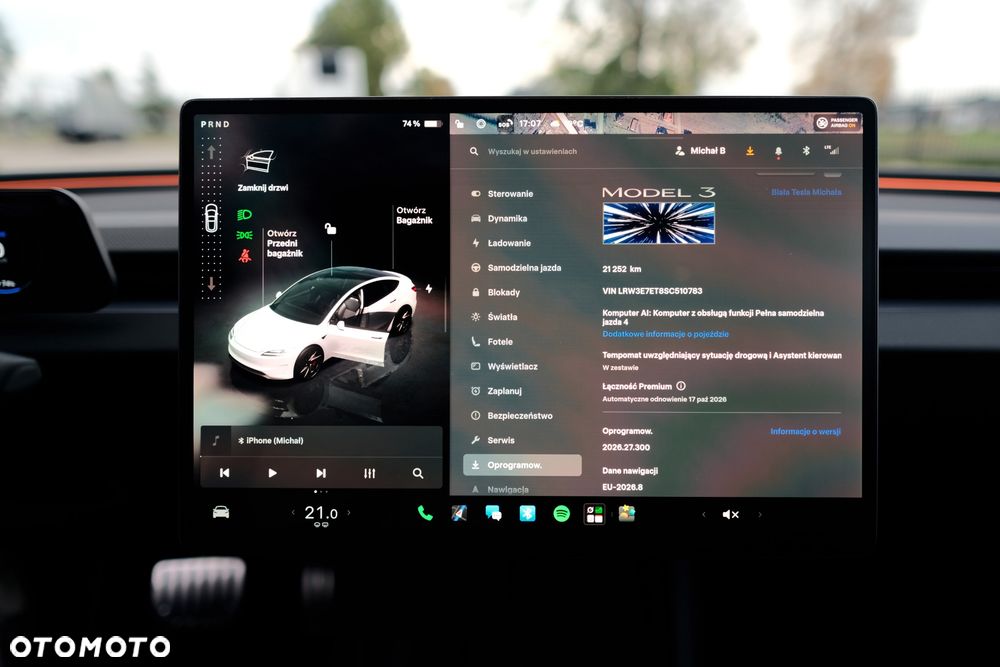
Task: Lower volume with left chevron
Action: click(703, 514)
